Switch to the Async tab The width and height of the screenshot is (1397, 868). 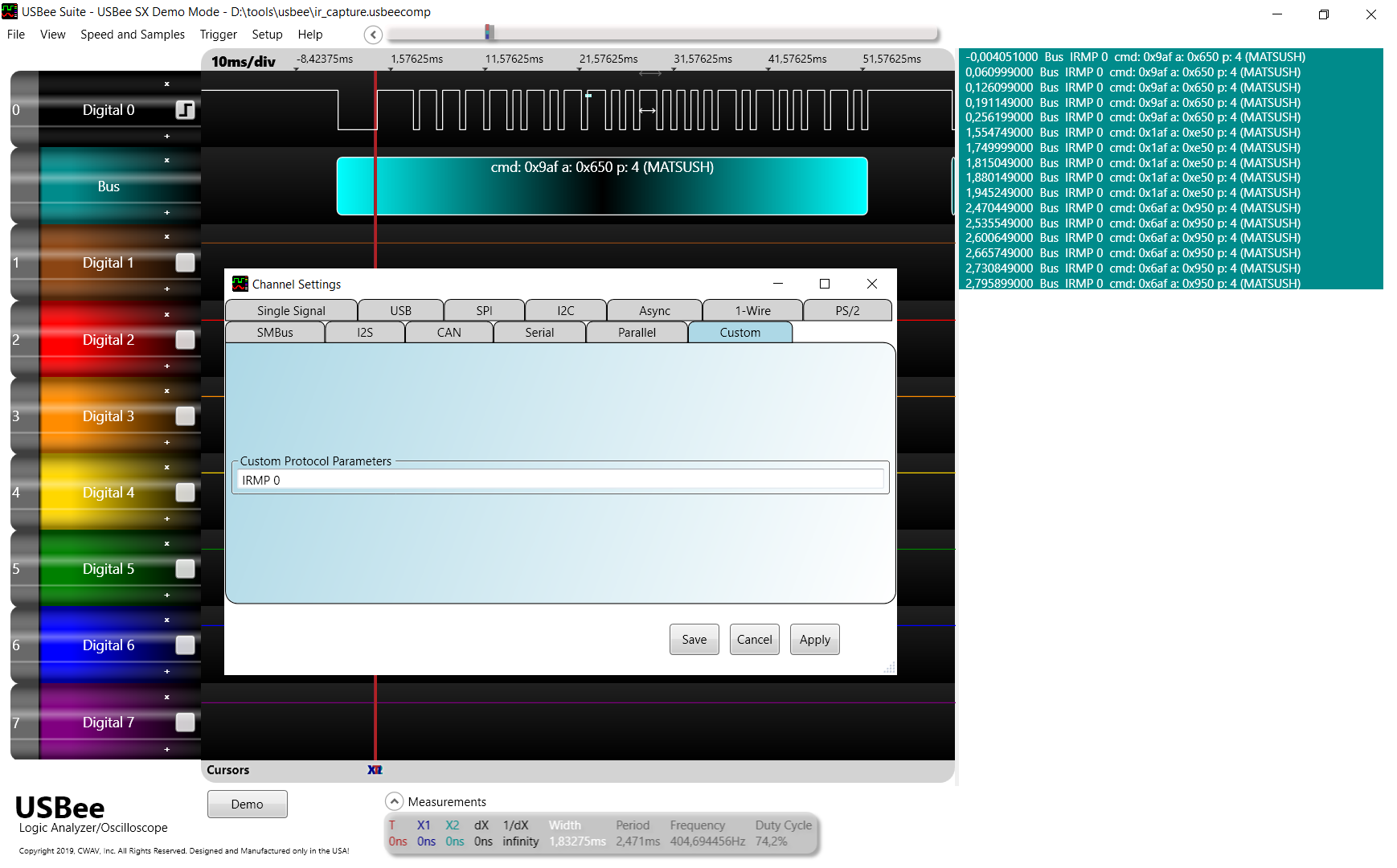pyautogui.click(x=654, y=310)
